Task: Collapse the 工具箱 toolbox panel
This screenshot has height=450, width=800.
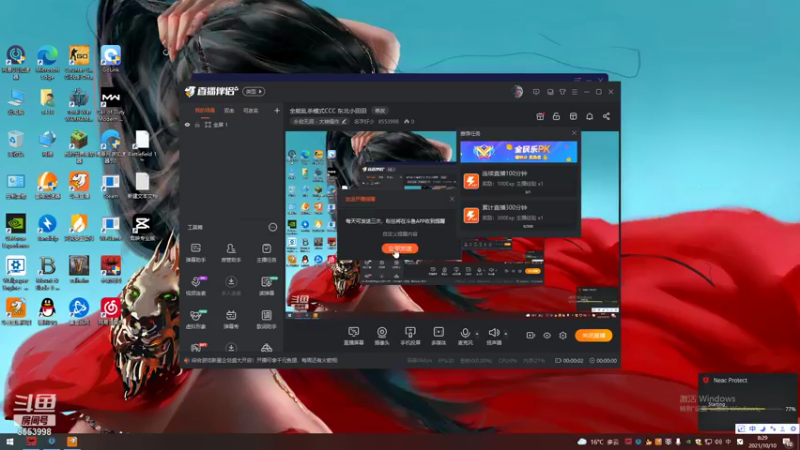Action: tap(273, 227)
